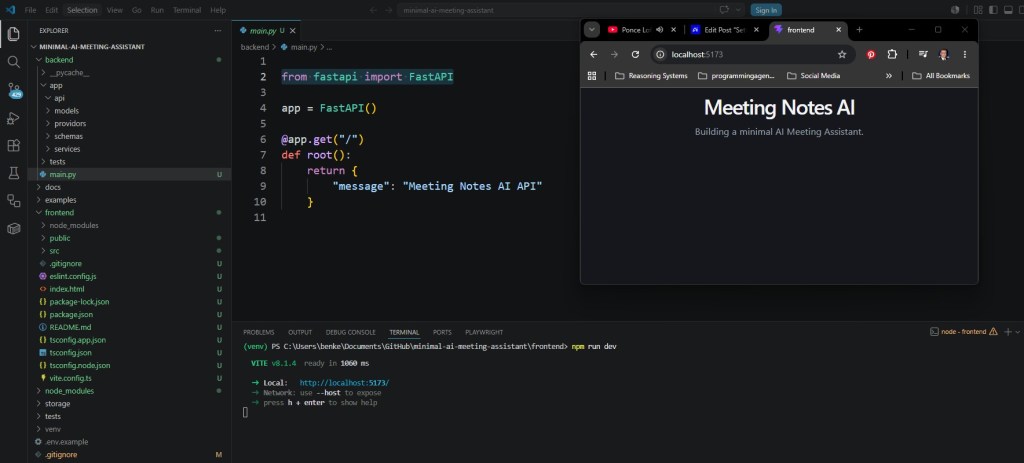The width and height of the screenshot is (1024, 463).
Task: Open customize layout icon in VS Code title bar
Action: [978, 10]
